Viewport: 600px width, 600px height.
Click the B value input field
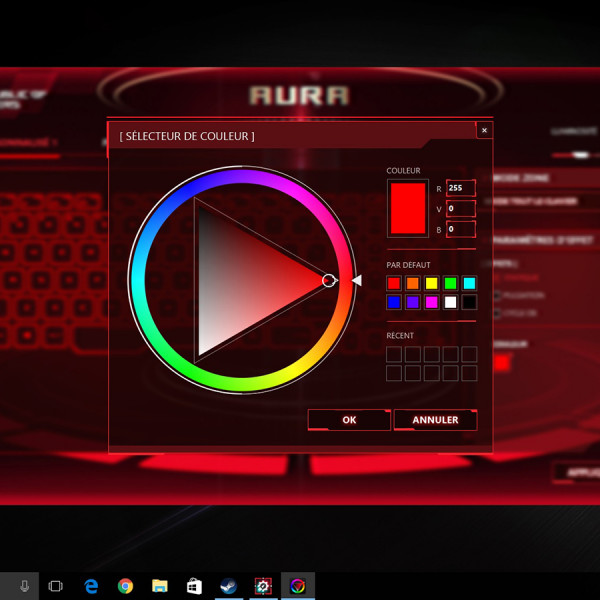click(461, 229)
